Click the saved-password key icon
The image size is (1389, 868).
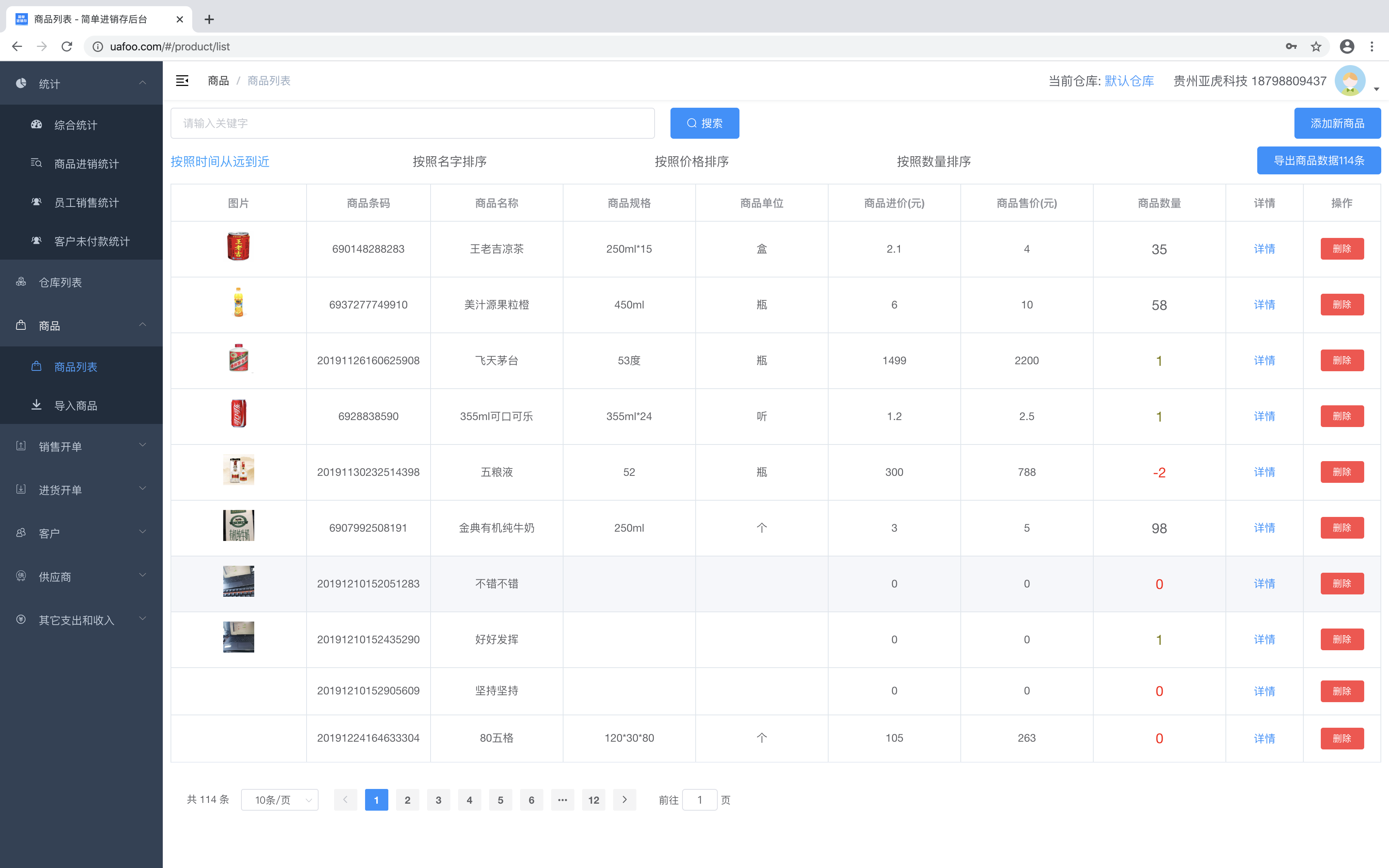pos(1291,46)
